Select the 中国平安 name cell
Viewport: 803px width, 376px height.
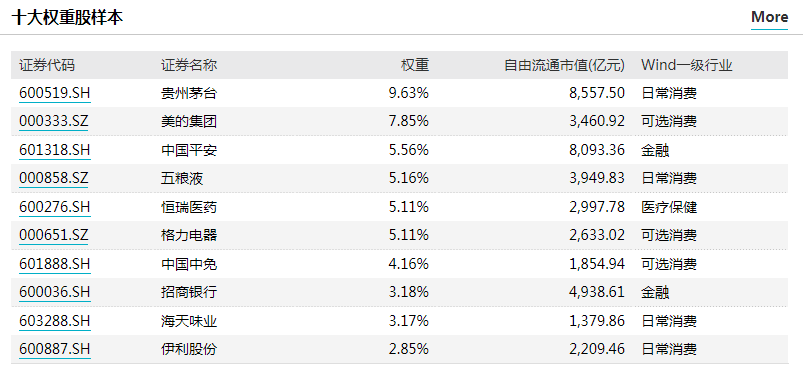pyautogui.click(x=189, y=150)
